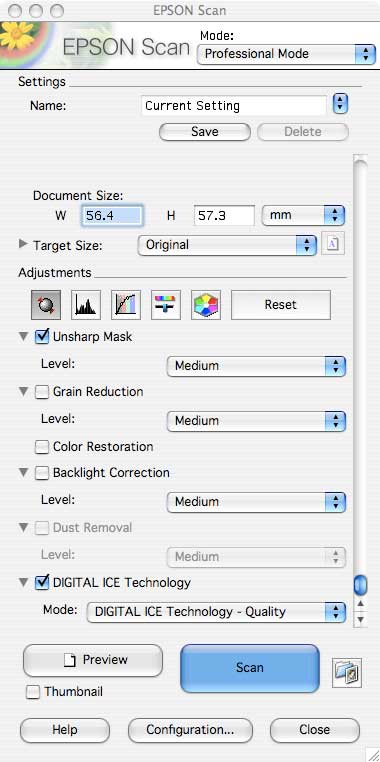Click the Configuration button
Viewport: 380px width, 762px height.
point(190,730)
